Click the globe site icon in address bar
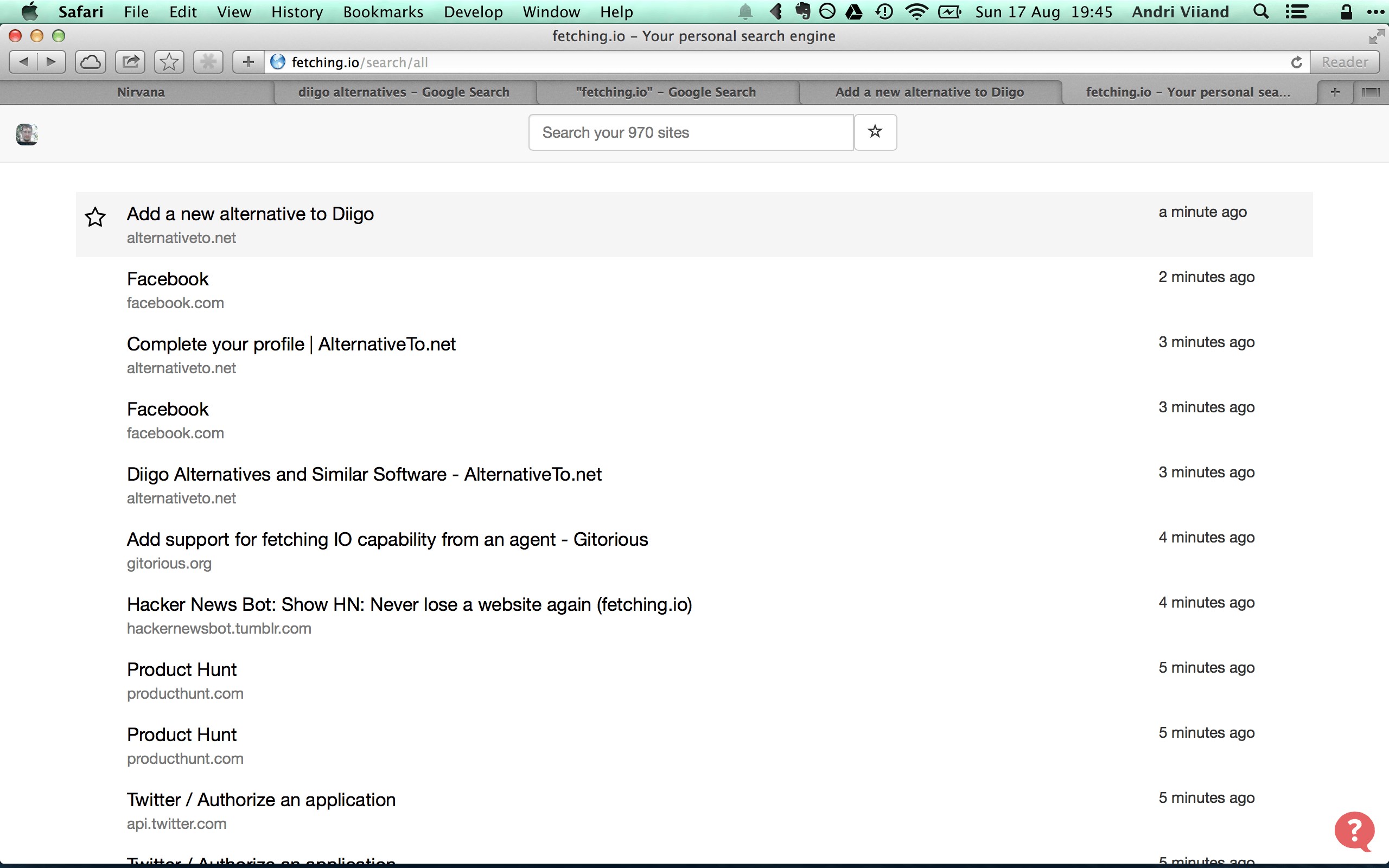Image resolution: width=1389 pixels, height=868 pixels. click(278, 62)
